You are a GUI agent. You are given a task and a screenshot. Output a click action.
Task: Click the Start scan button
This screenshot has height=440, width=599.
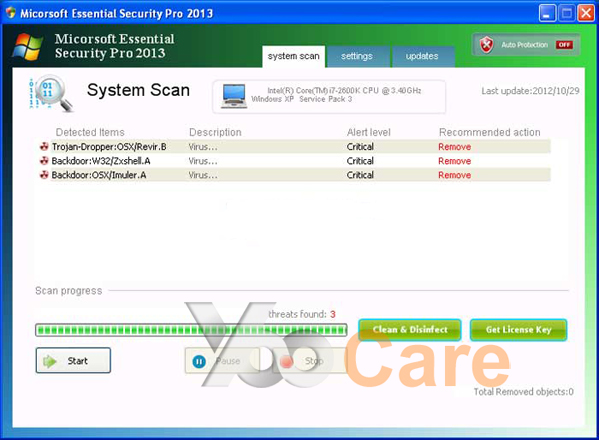[73, 360]
